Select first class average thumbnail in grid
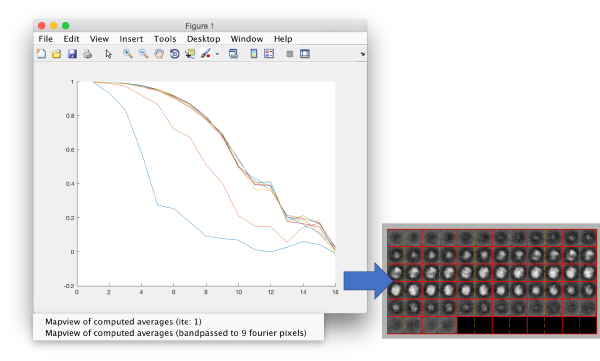 pyautogui.click(x=396, y=238)
